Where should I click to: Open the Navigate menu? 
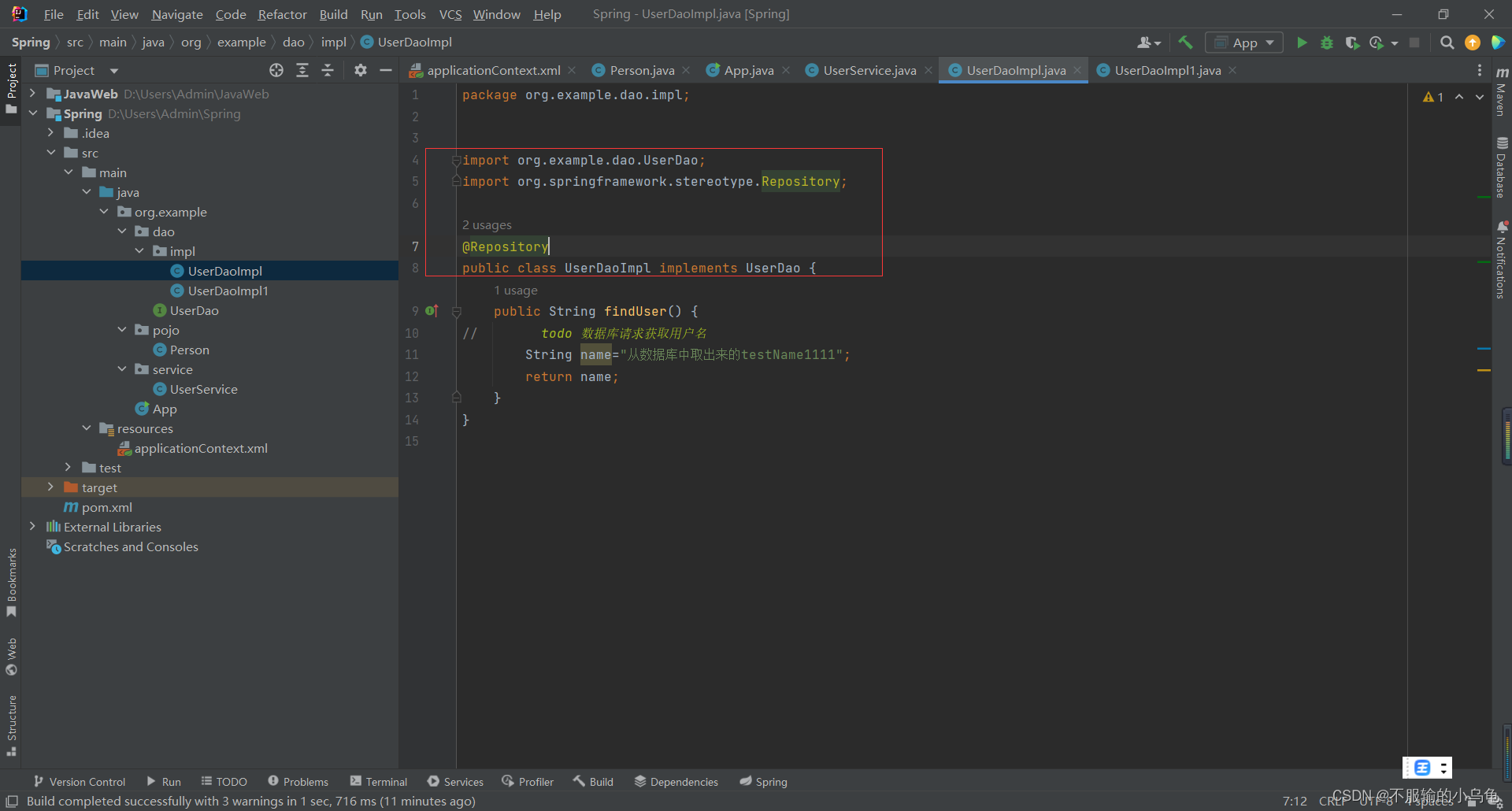[177, 14]
